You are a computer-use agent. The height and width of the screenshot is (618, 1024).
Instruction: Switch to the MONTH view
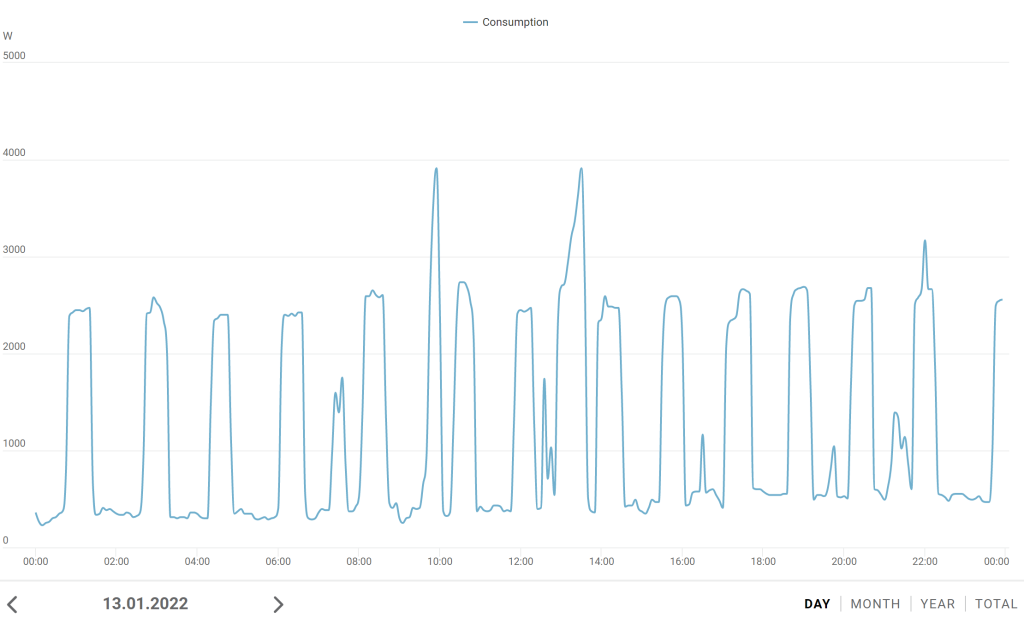(875, 604)
